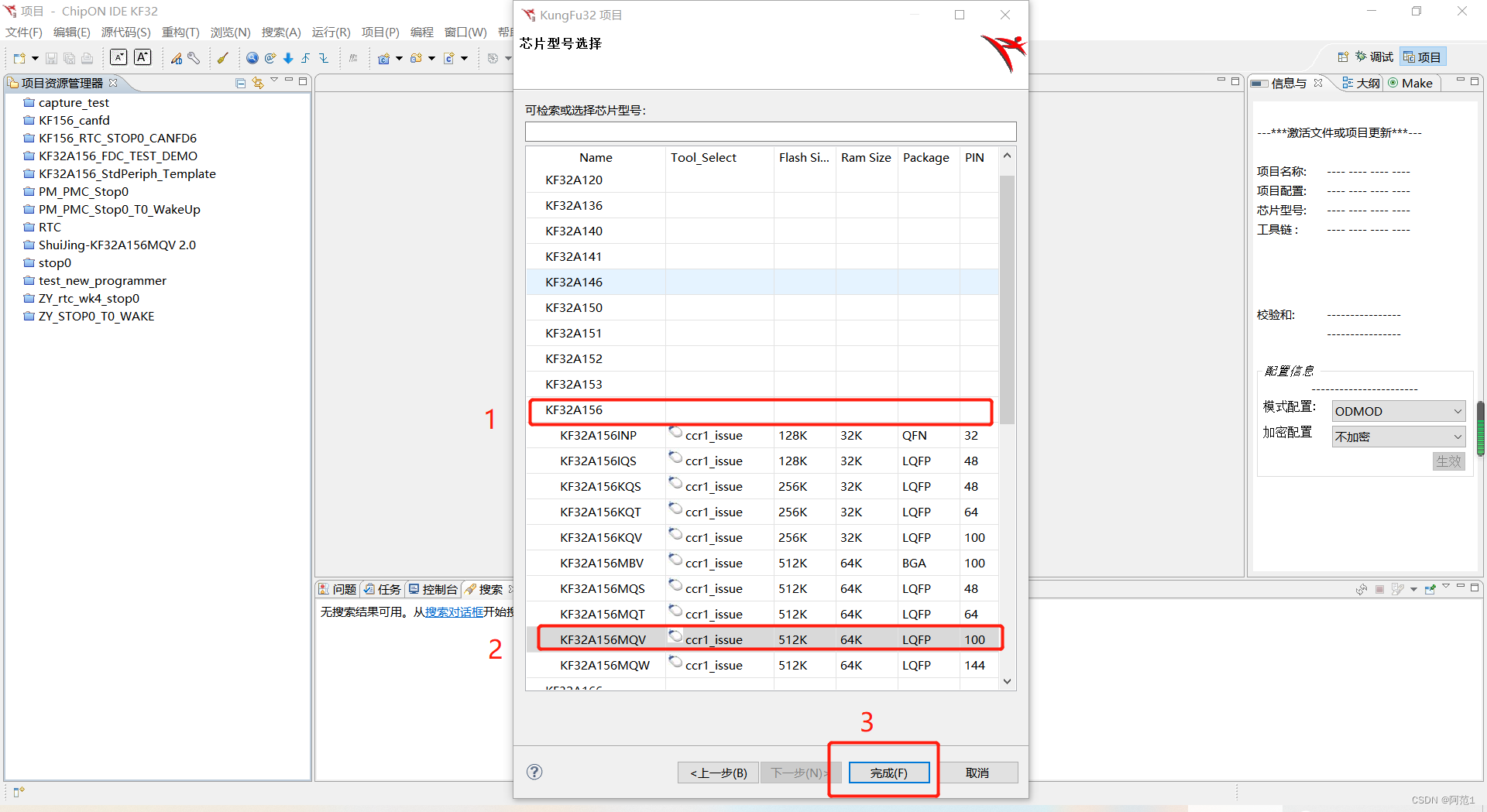Click the 完成(F) button
Viewport: 1487px width, 812px height.
coord(889,772)
